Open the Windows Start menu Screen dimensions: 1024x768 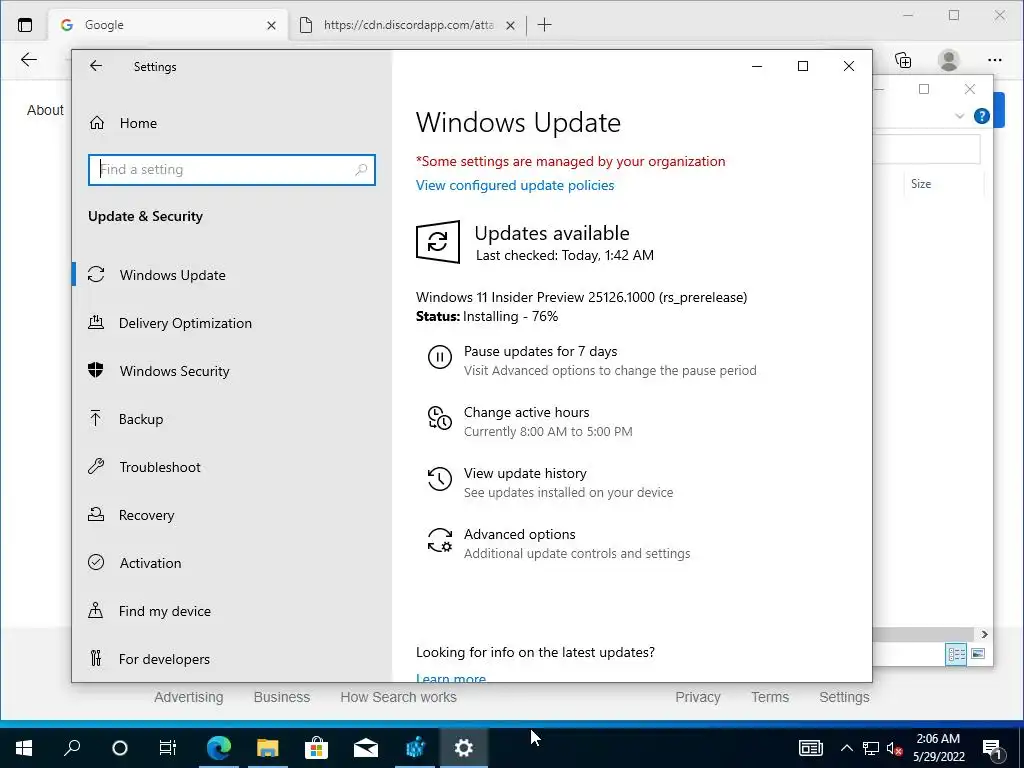[x=24, y=748]
